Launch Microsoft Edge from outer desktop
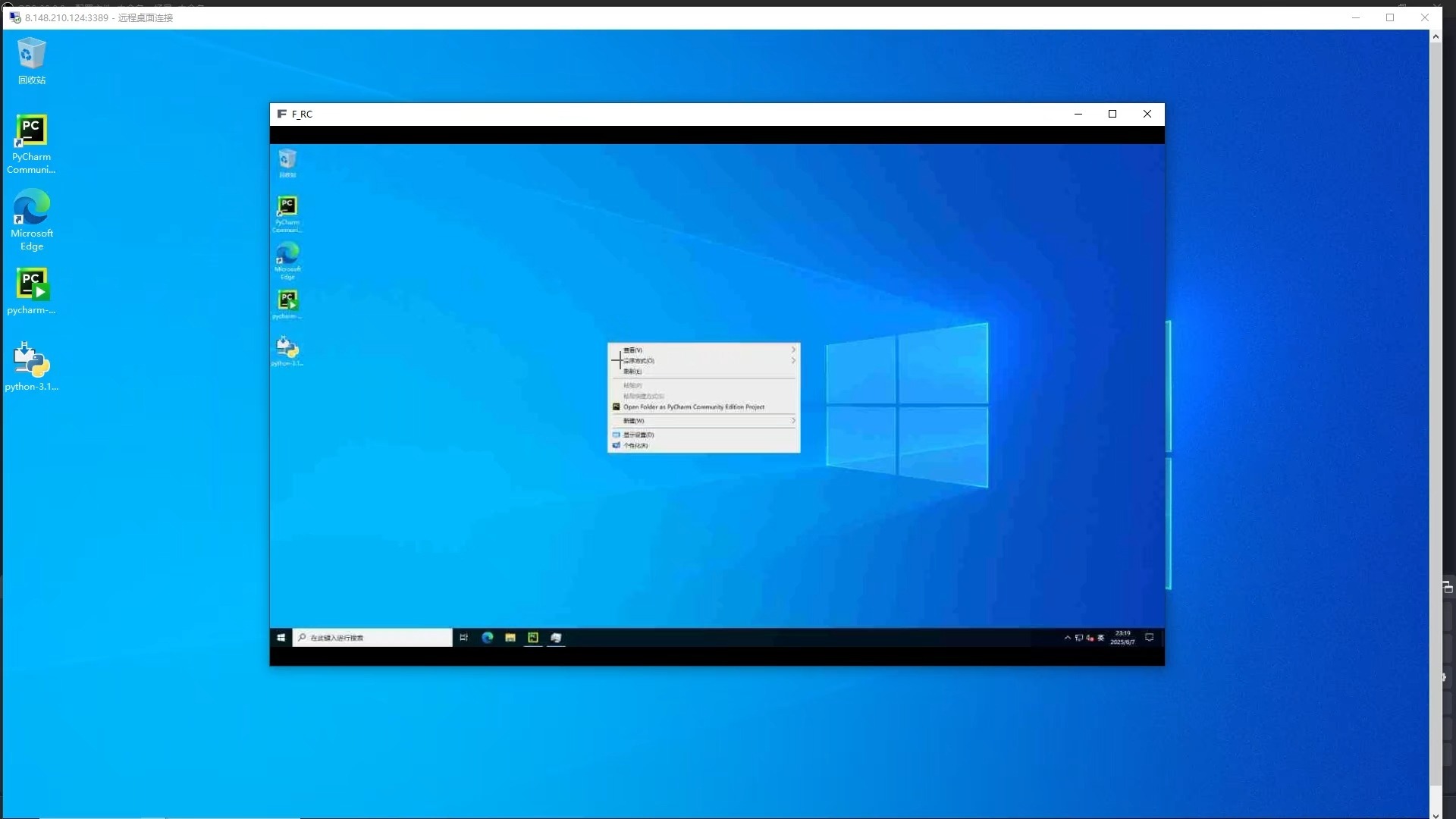 (31, 208)
